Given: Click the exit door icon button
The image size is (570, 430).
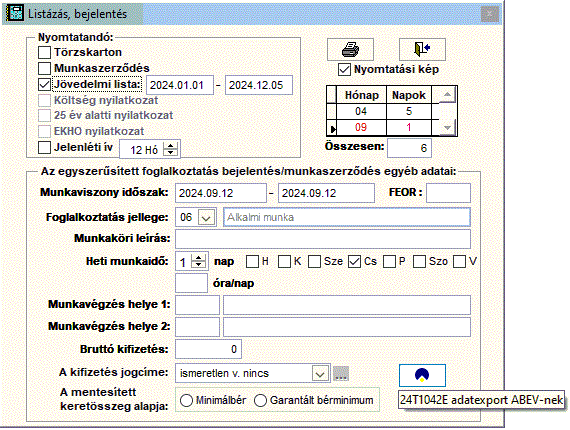Looking at the screenshot, I should (x=422, y=49).
